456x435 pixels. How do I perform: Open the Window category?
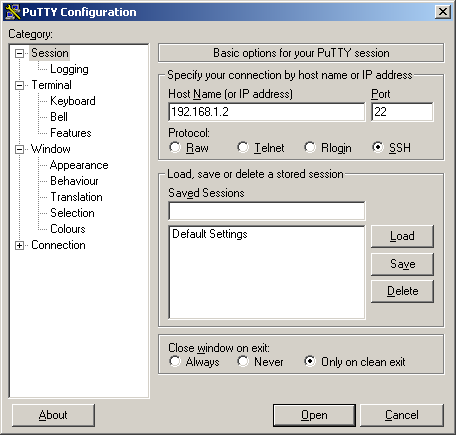point(51,149)
